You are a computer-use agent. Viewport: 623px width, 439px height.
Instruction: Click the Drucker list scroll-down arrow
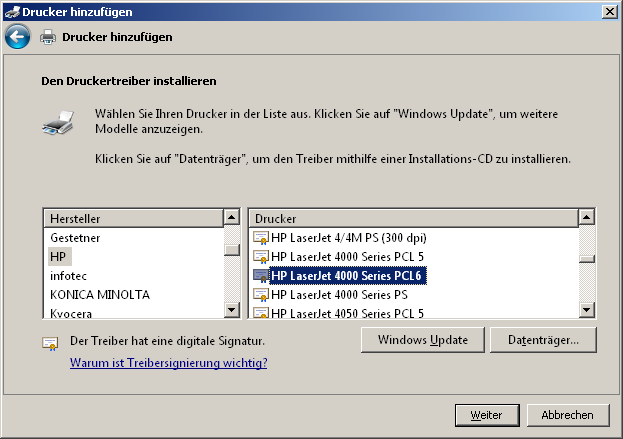(x=586, y=309)
